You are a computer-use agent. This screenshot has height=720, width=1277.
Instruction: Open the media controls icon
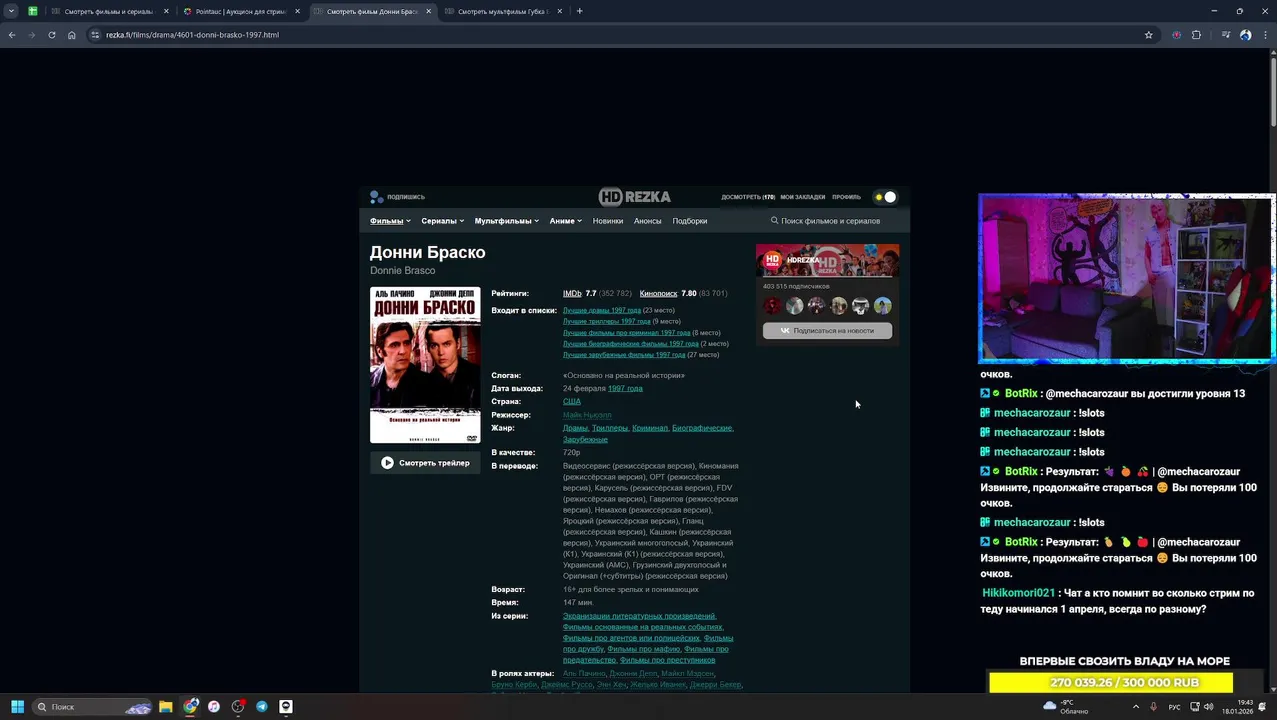(x=1226, y=35)
